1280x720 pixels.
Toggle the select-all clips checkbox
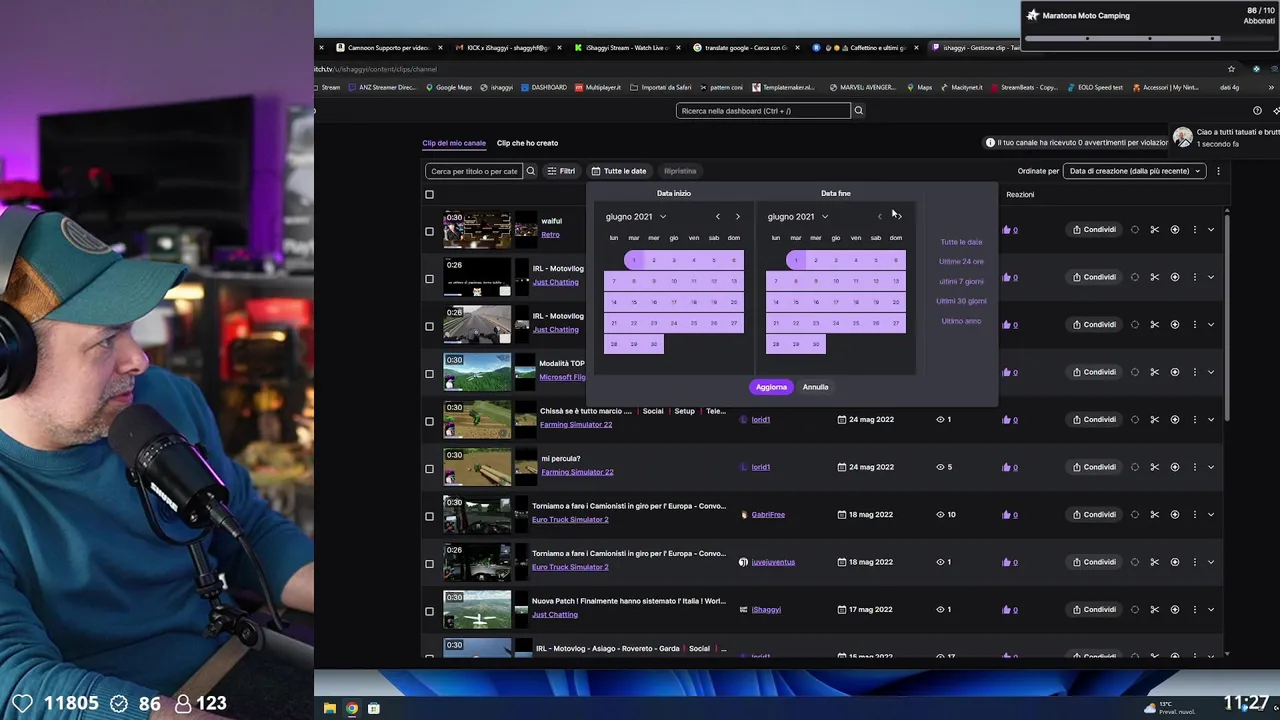[429, 194]
